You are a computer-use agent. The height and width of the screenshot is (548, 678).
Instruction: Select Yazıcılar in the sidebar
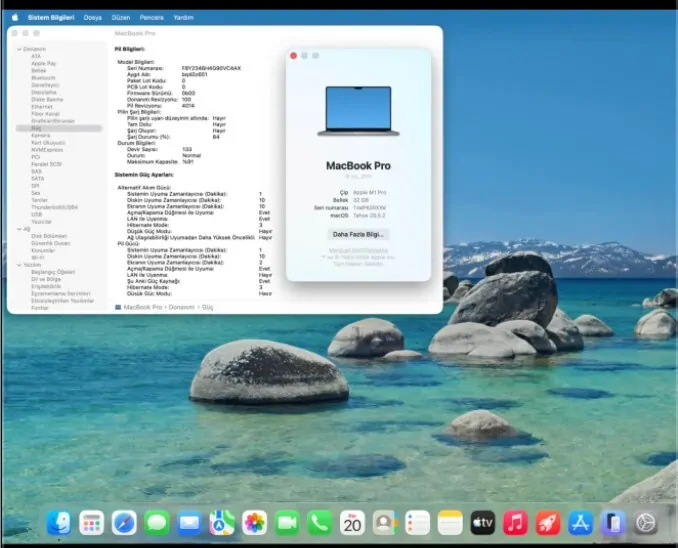coord(42,222)
